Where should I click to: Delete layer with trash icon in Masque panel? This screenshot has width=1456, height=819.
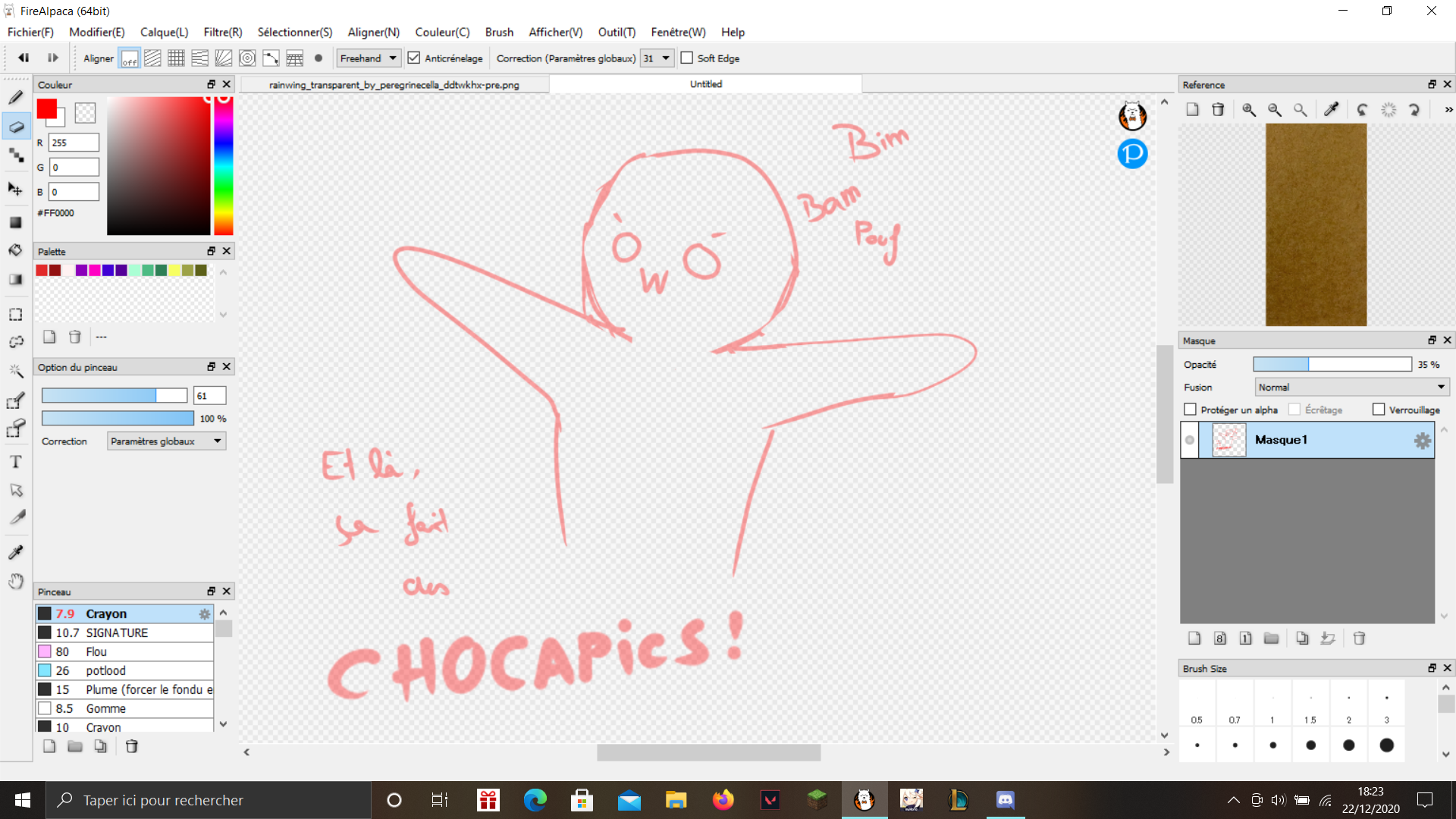(1359, 639)
